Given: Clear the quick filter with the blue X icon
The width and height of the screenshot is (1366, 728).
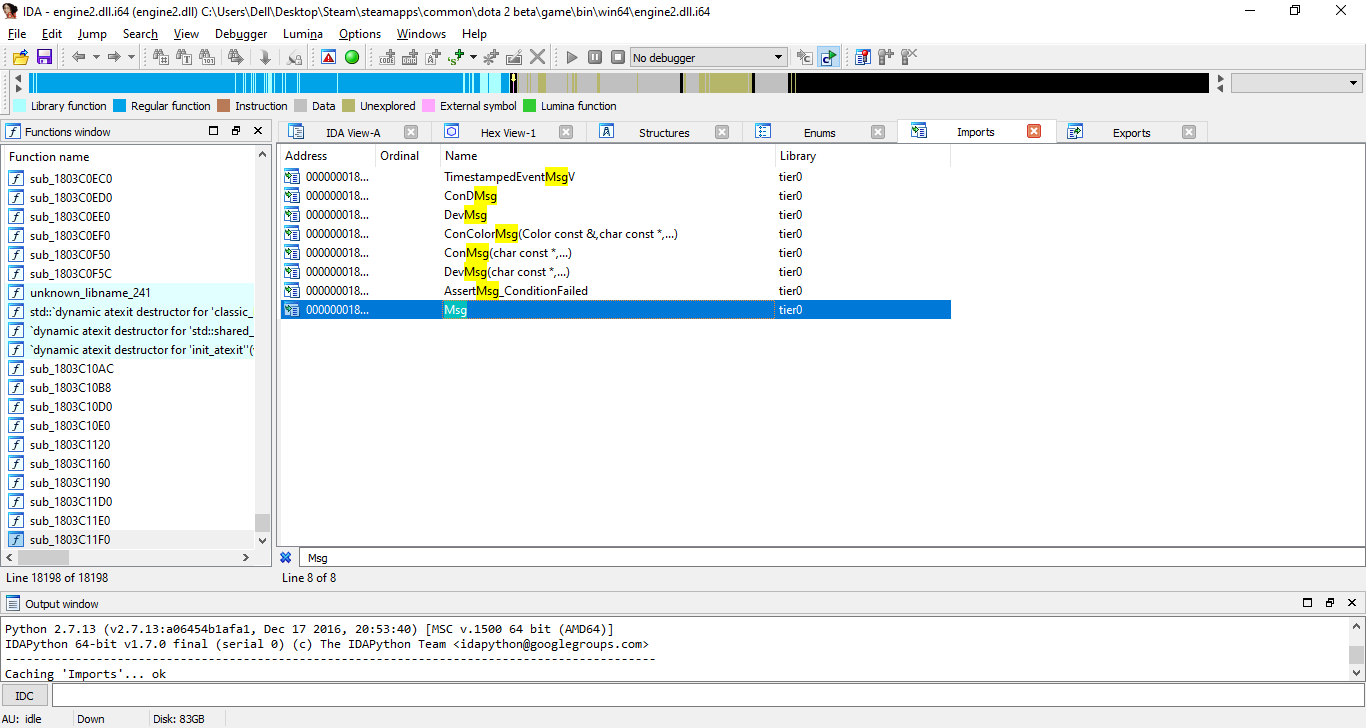Looking at the screenshot, I should coord(286,558).
